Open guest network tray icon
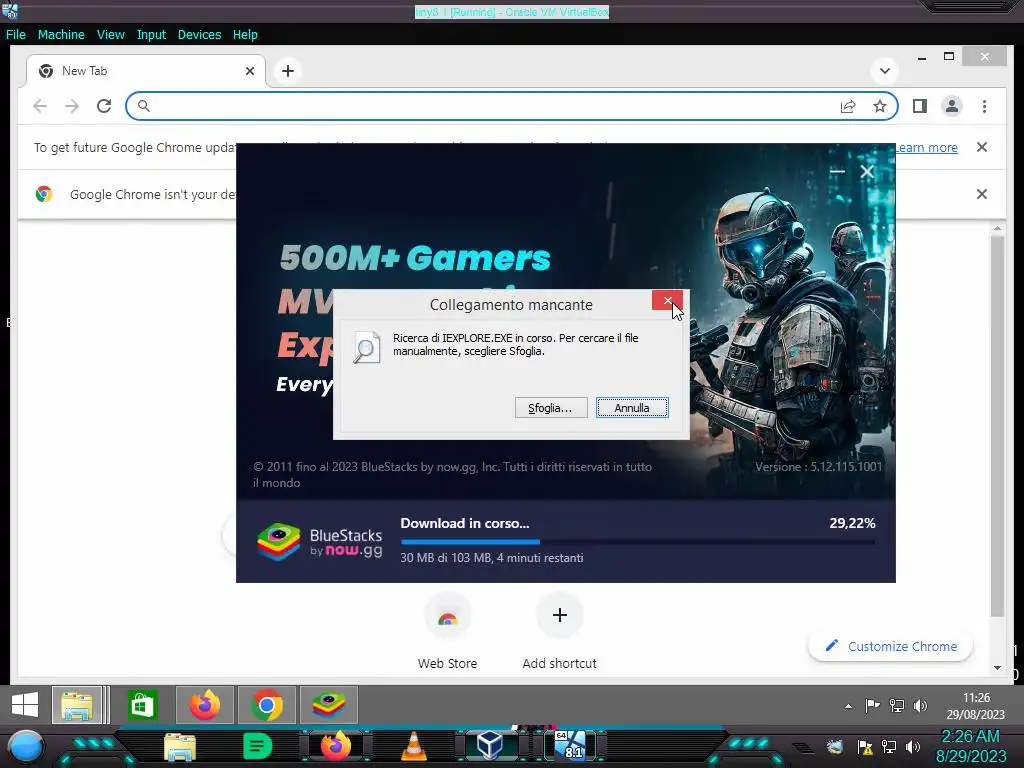The image size is (1024, 768). coord(897,705)
